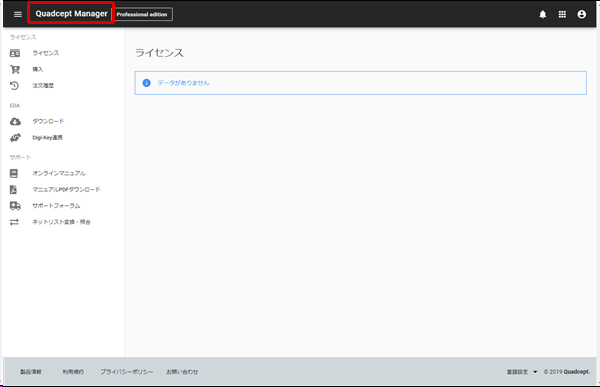Open 購入 via shopping cart icon

pos(15,69)
